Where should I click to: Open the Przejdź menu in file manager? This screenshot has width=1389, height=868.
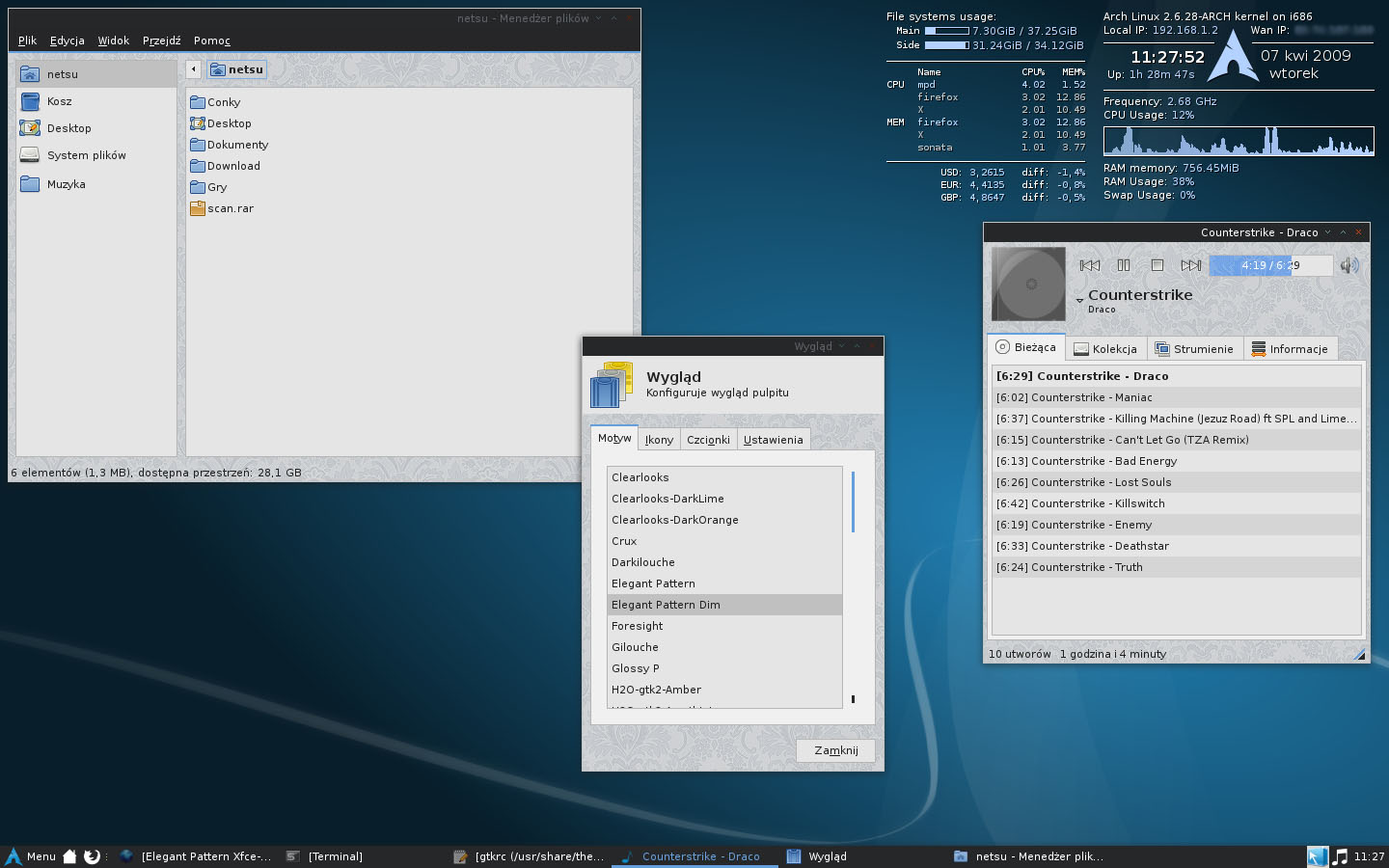click(x=161, y=41)
